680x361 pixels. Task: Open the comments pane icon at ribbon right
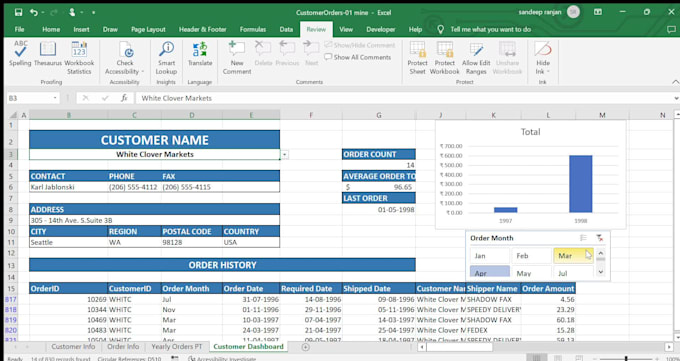point(671,30)
